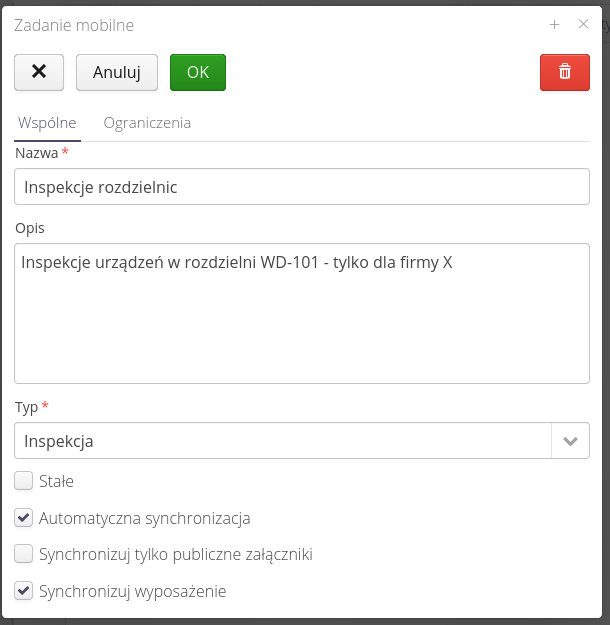The width and height of the screenshot is (610, 625).
Task: Click the black X discard button
Action: [x=39, y=72]
